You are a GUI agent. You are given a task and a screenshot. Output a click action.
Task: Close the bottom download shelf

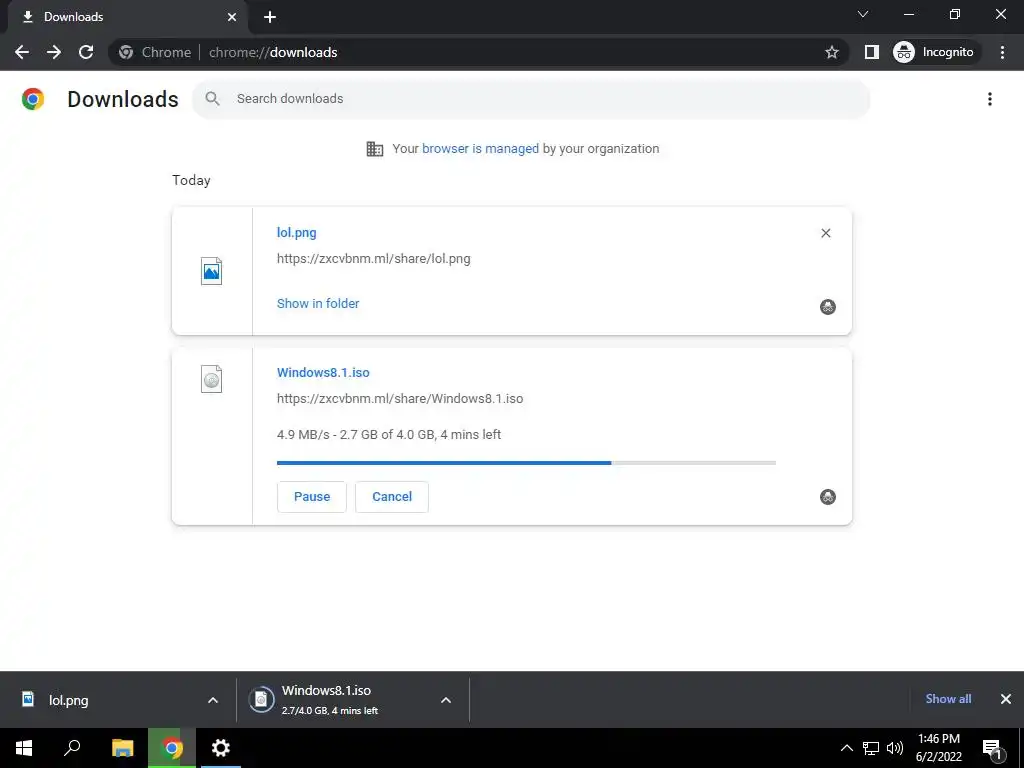pos(1006,699)
